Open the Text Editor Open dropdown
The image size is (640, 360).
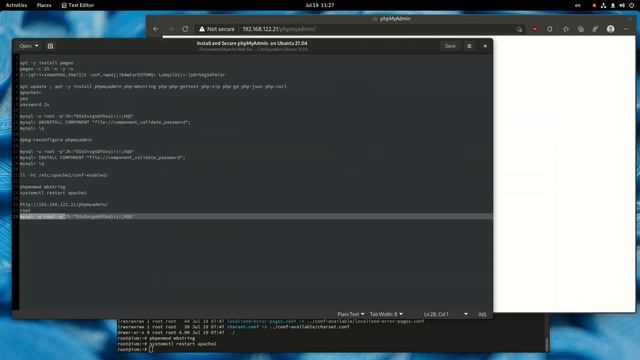point(29,46)
